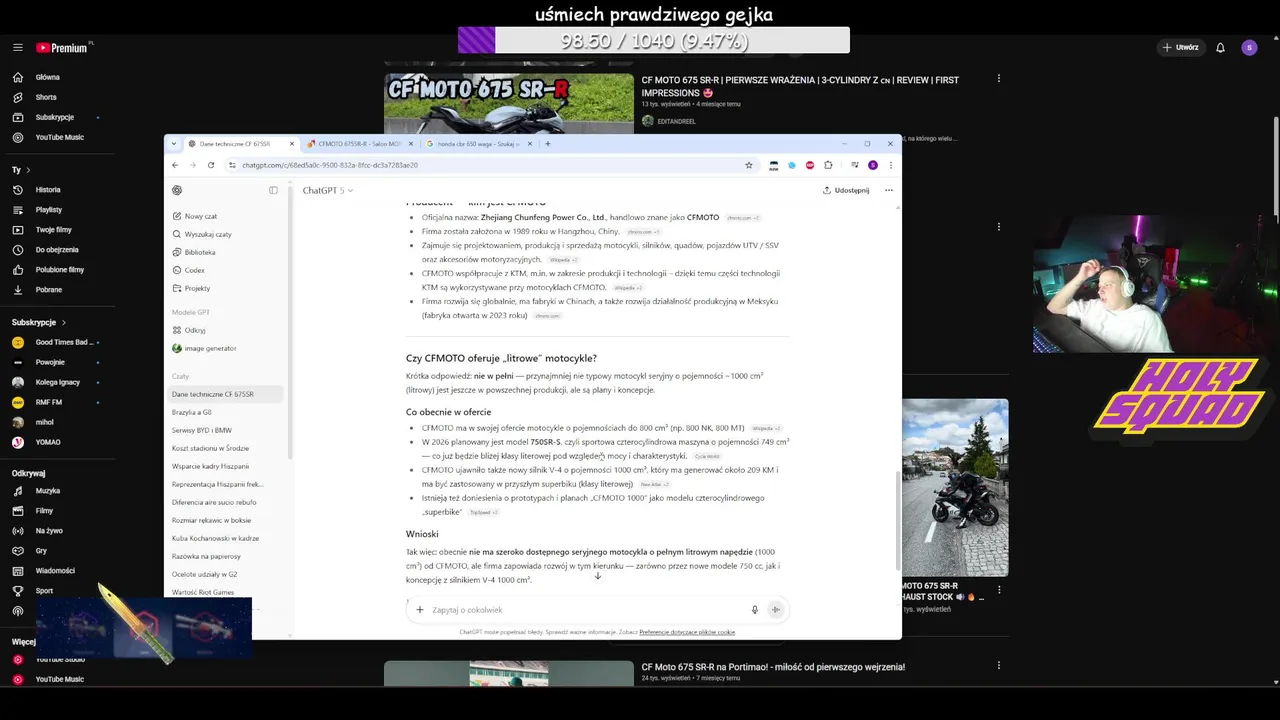Screen dimensions: 1280x720
Task: Collapse the ChatGPT sidebar panel
Action: 273,190
